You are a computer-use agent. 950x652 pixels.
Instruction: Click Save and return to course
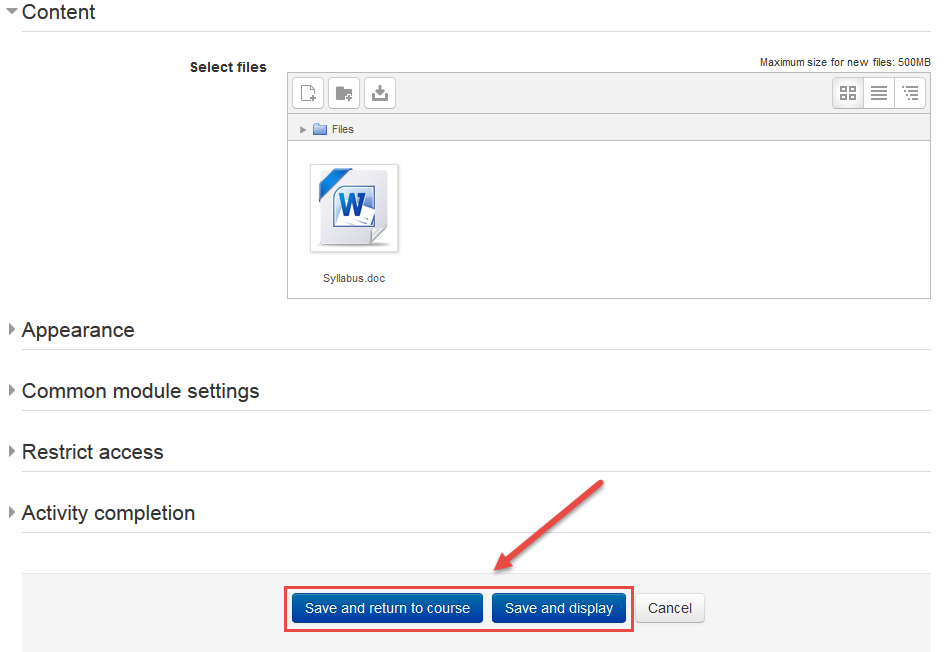click(387, 608)
